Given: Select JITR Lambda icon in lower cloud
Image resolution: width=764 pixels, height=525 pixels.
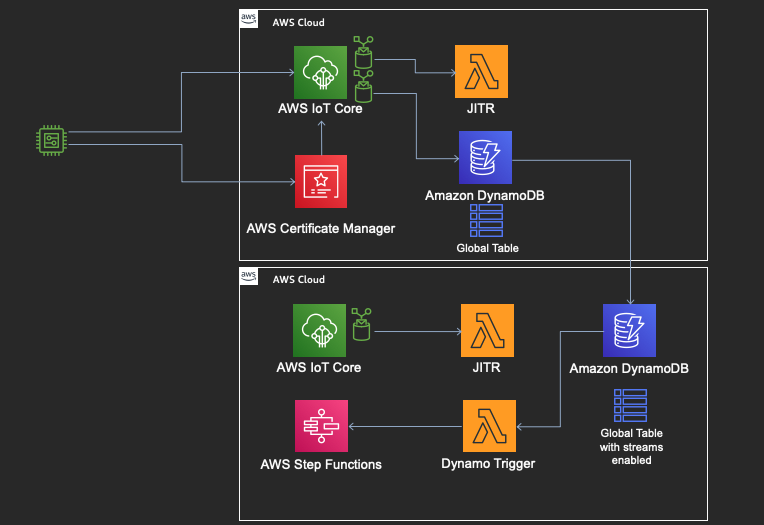Looking at the screenshot, I should point(487,331).
